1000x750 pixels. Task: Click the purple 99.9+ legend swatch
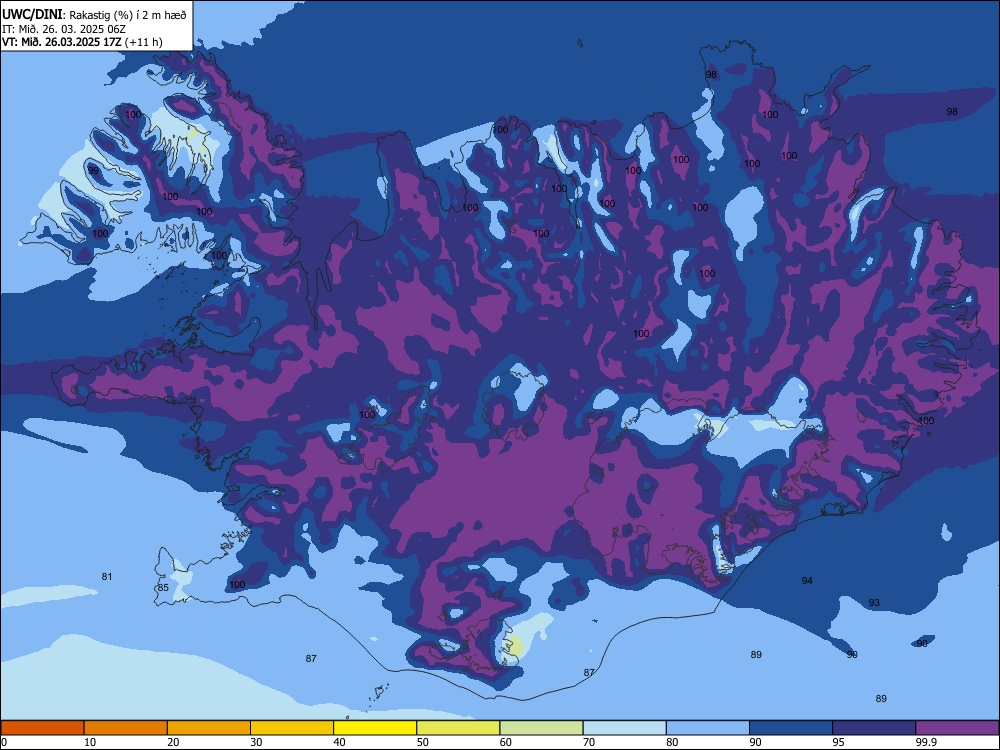tap(957, 728)
